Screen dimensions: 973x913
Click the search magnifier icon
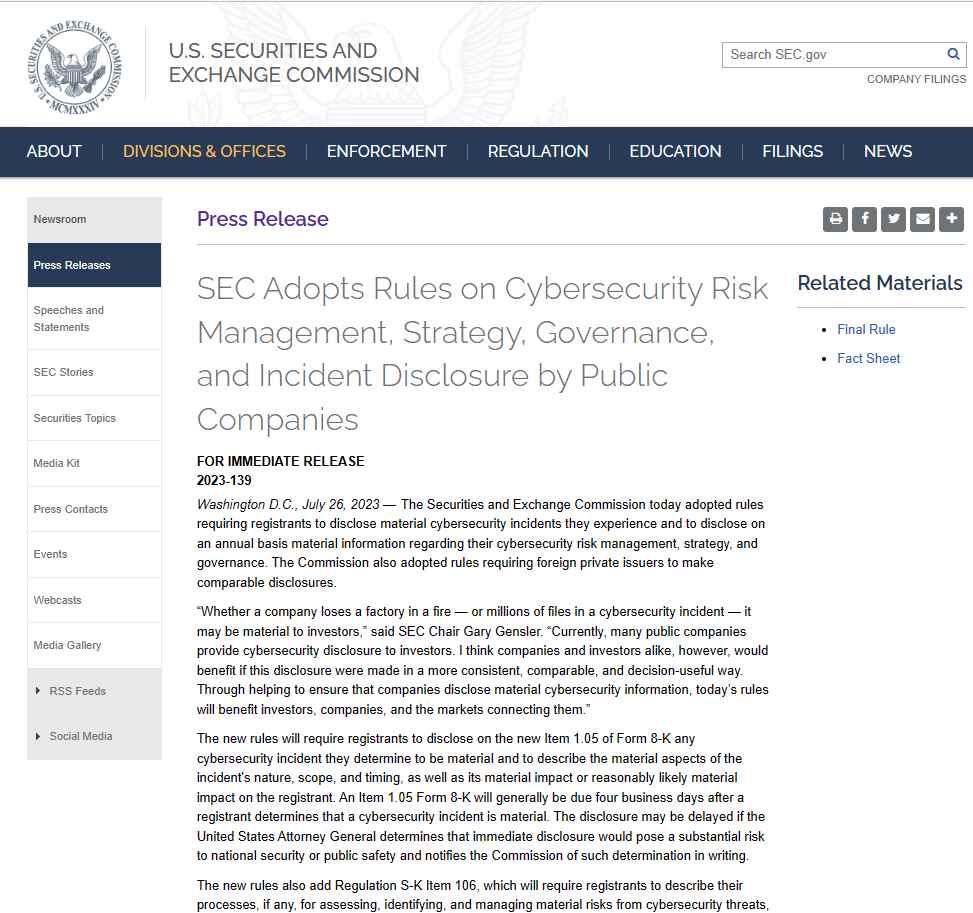tap(953, 55)
